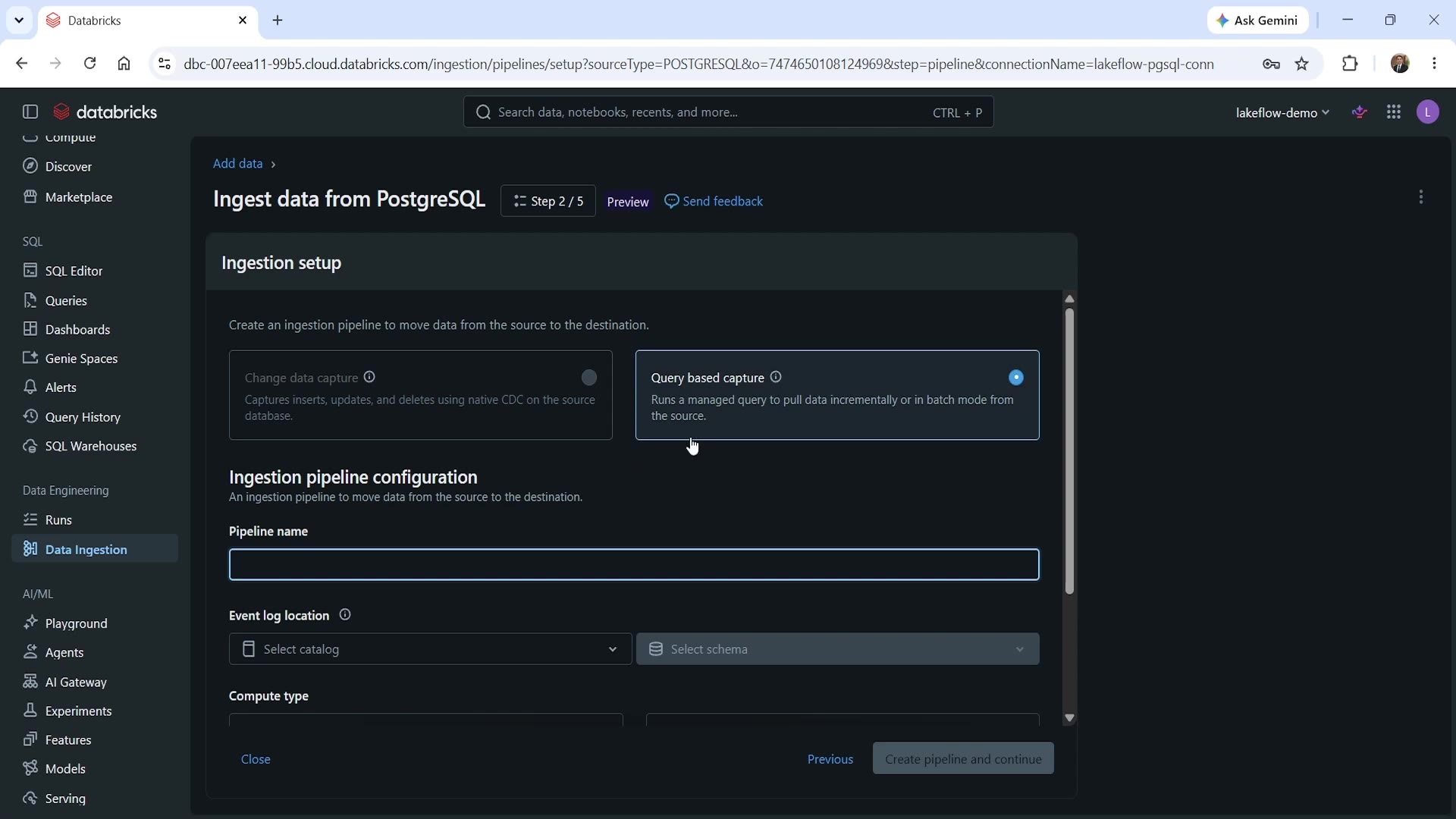Viewport: 1456px width, 819px height.
Task: Reload the browser page
Action: point(89,64)
